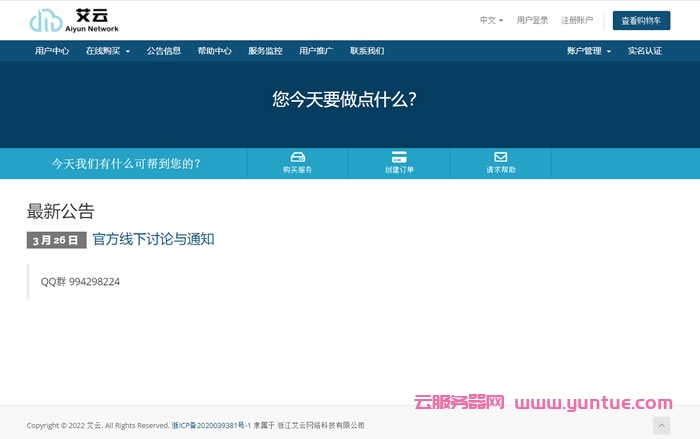Click the 查看购物车 button
This screenshot has height=439, width=700.
pos(641,20)
